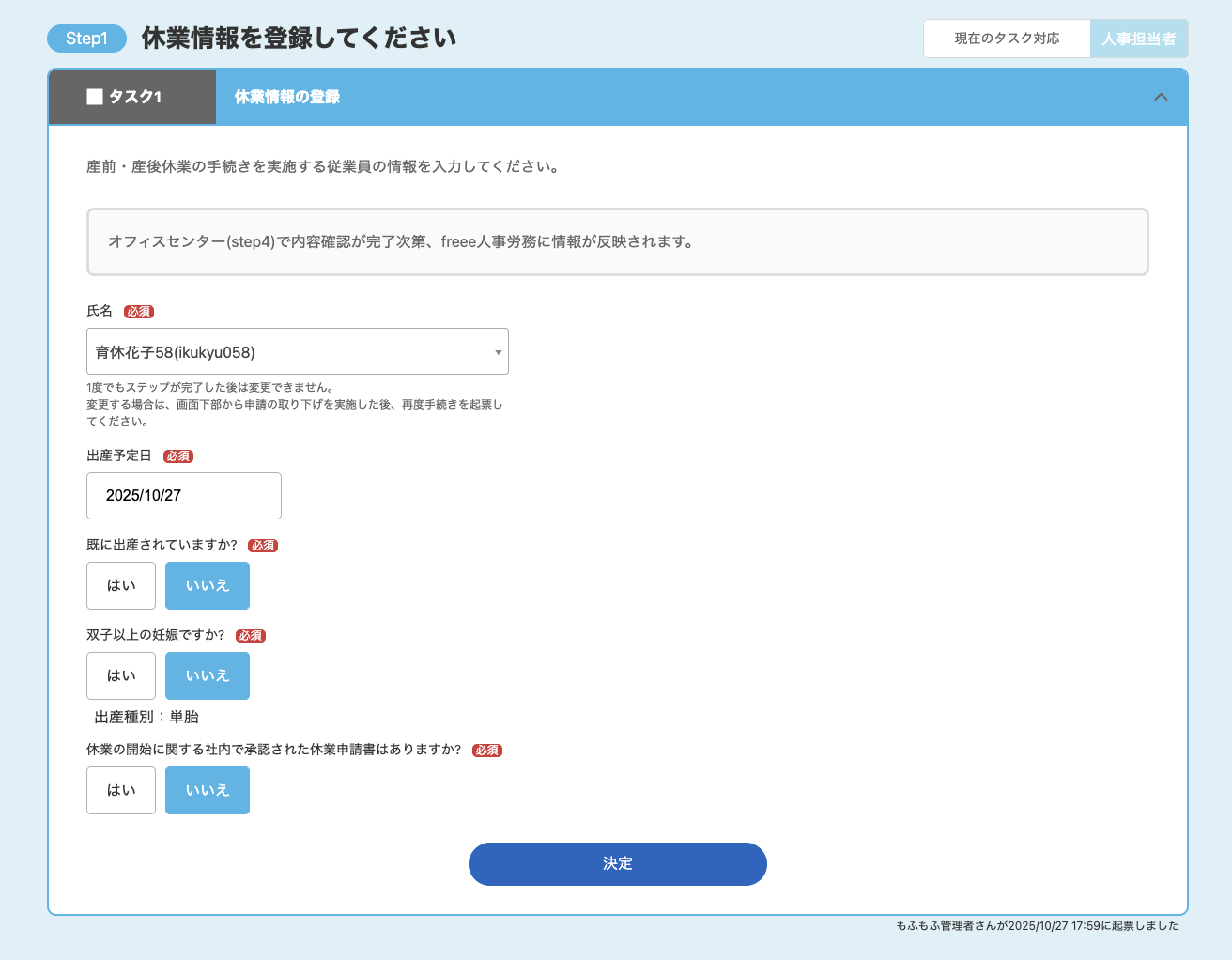Screen dimensions: 1232x960
Task: Select はい for 休業申請書はありますか
Action: [x=121, y=791]
